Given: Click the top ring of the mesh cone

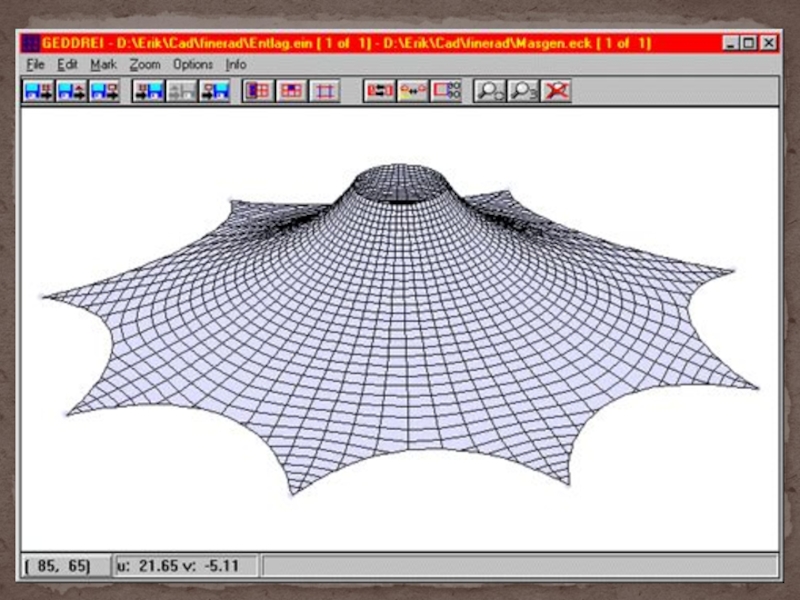Looking at the screenshot, I should coord(402,184).
